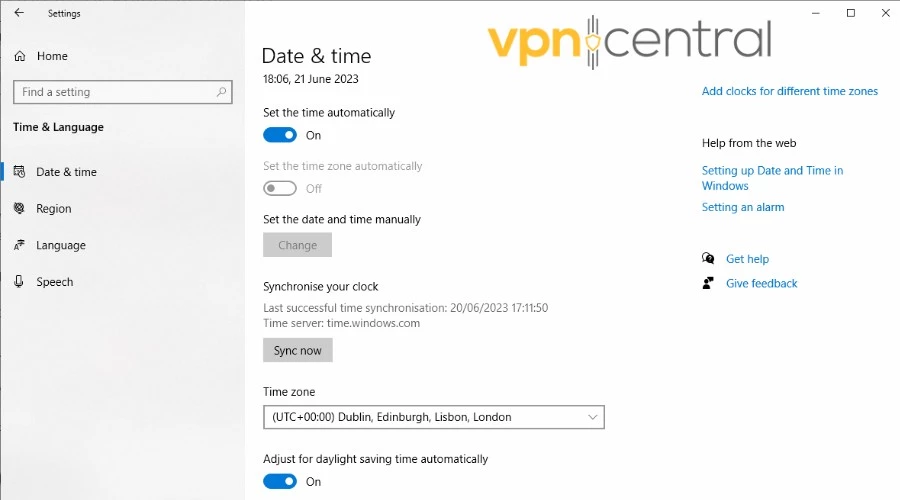Viewport: 900px width, 500px height.
Task: Open Speech settings page
Action: pos(55,282)
